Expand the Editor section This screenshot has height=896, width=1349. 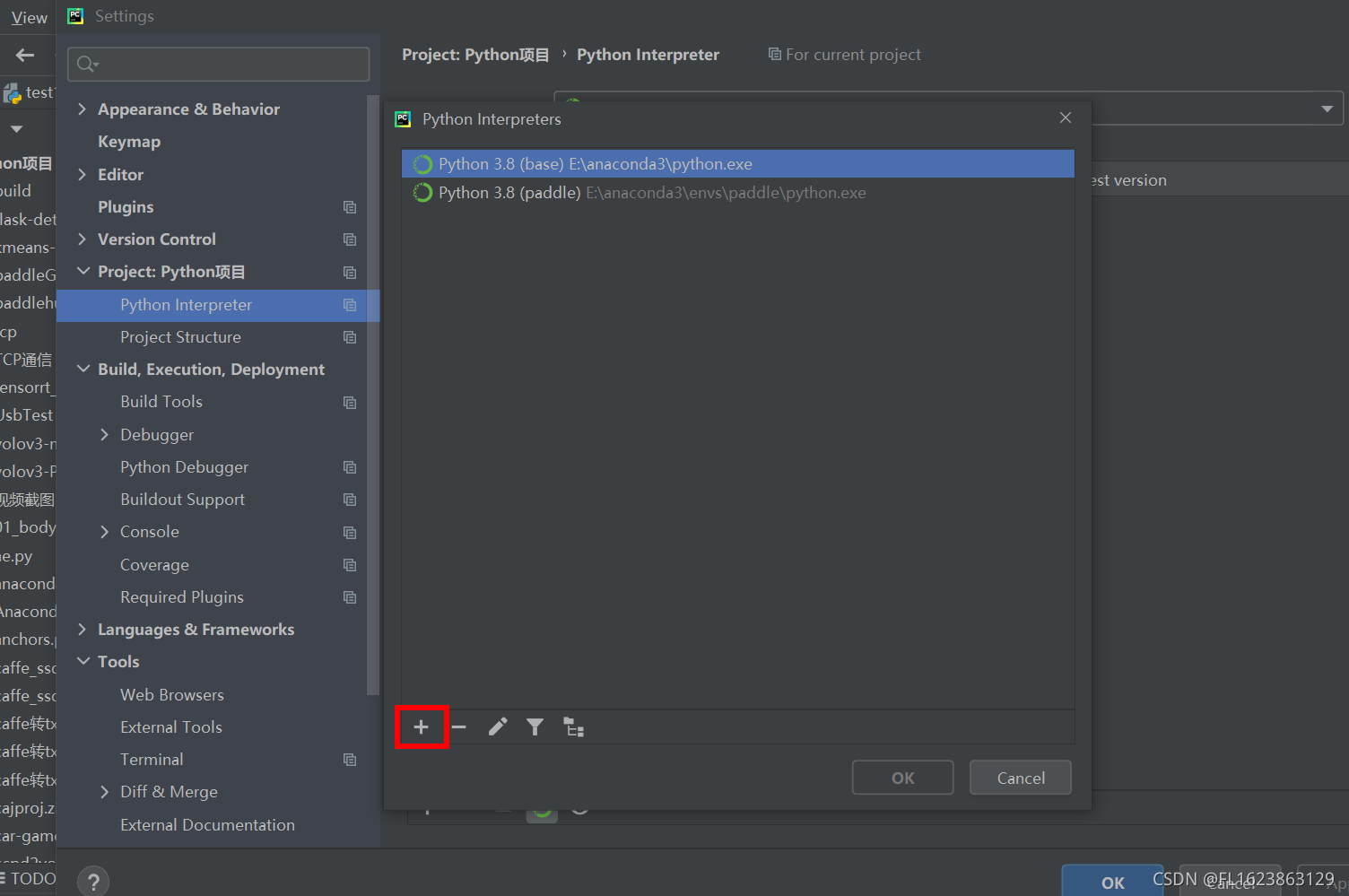pos(82,175)
